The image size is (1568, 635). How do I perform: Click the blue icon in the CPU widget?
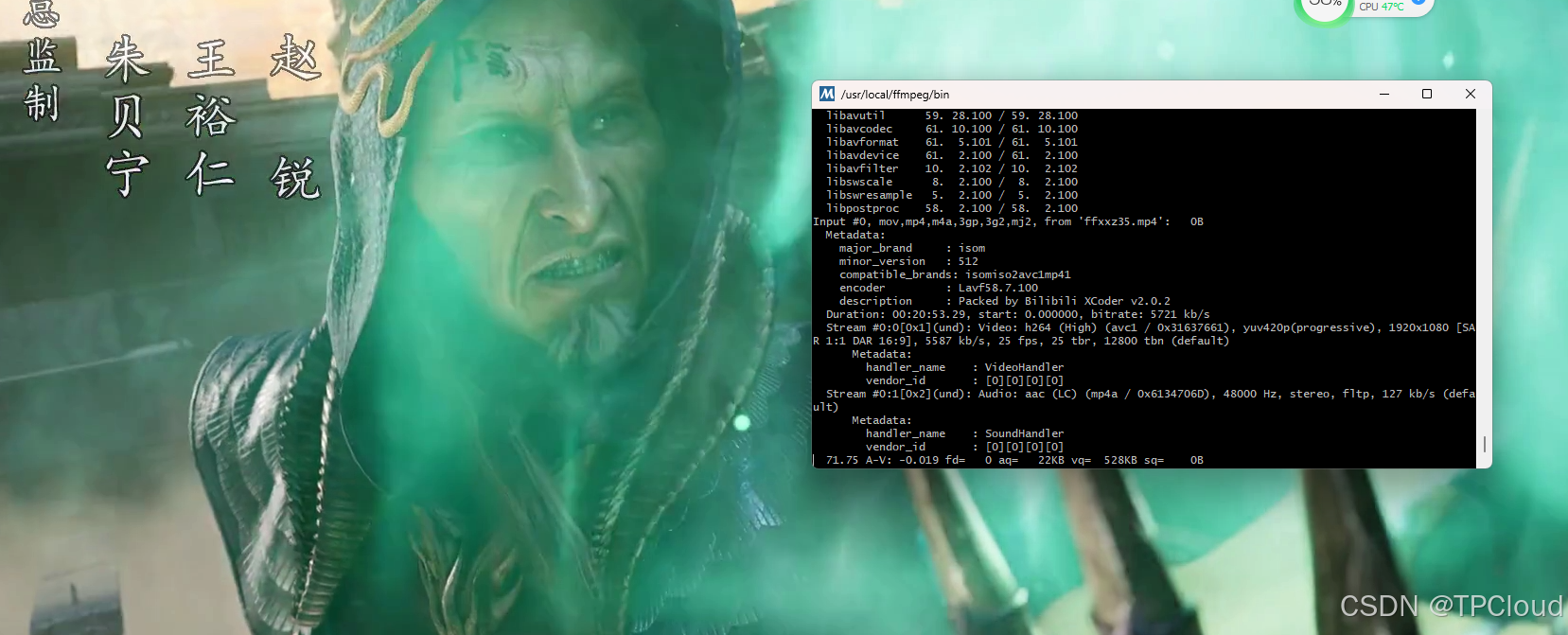(x=1418, y=3)
